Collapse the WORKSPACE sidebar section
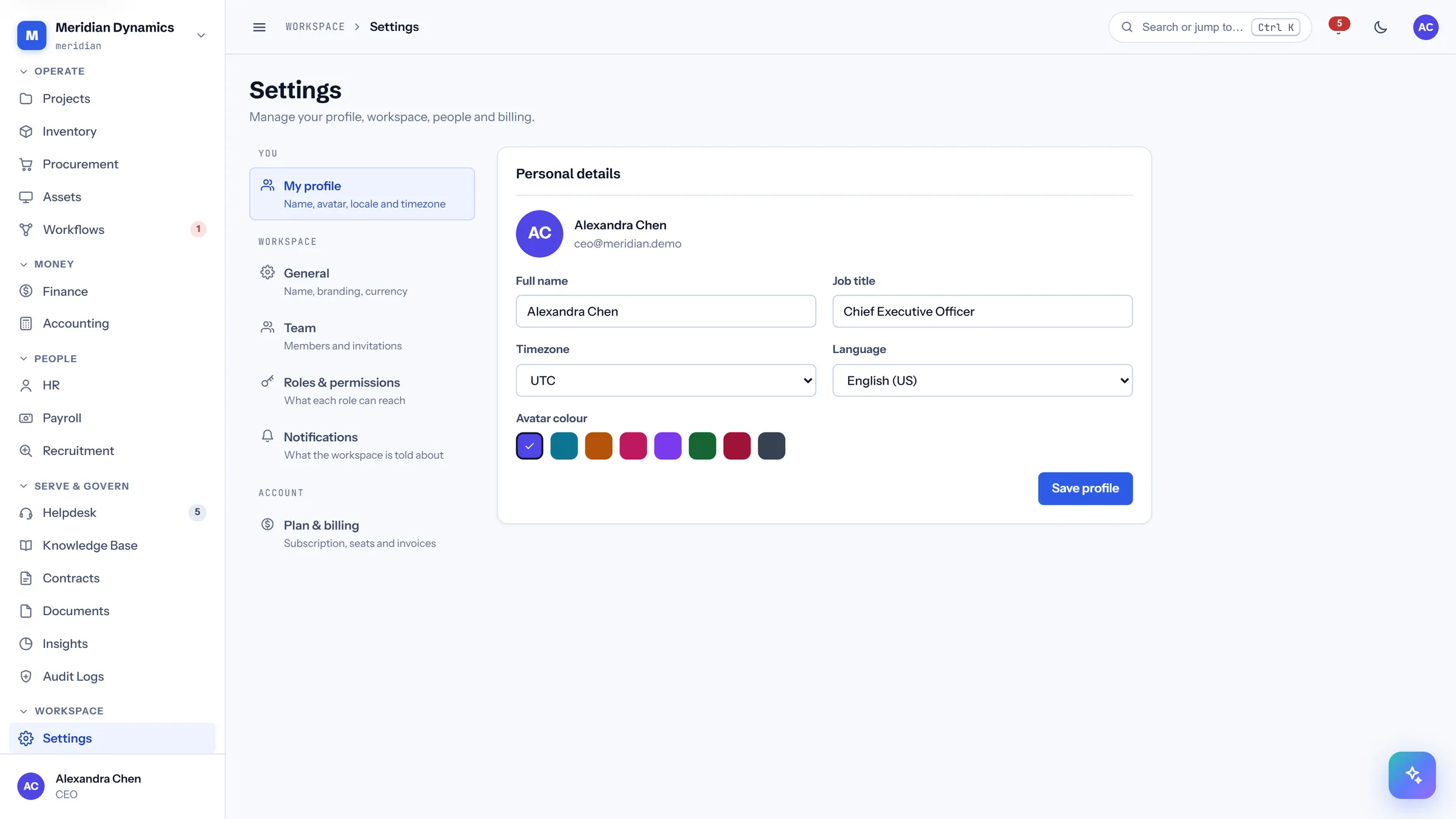Image resolution: width=1456 pixels, height=819 pixels. pos(61,711)
